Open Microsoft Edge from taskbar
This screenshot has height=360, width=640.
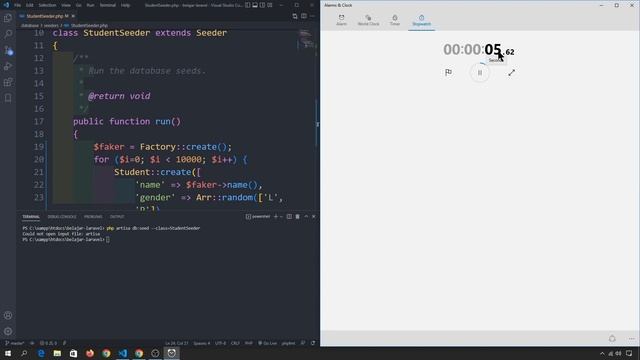[41, 353]
